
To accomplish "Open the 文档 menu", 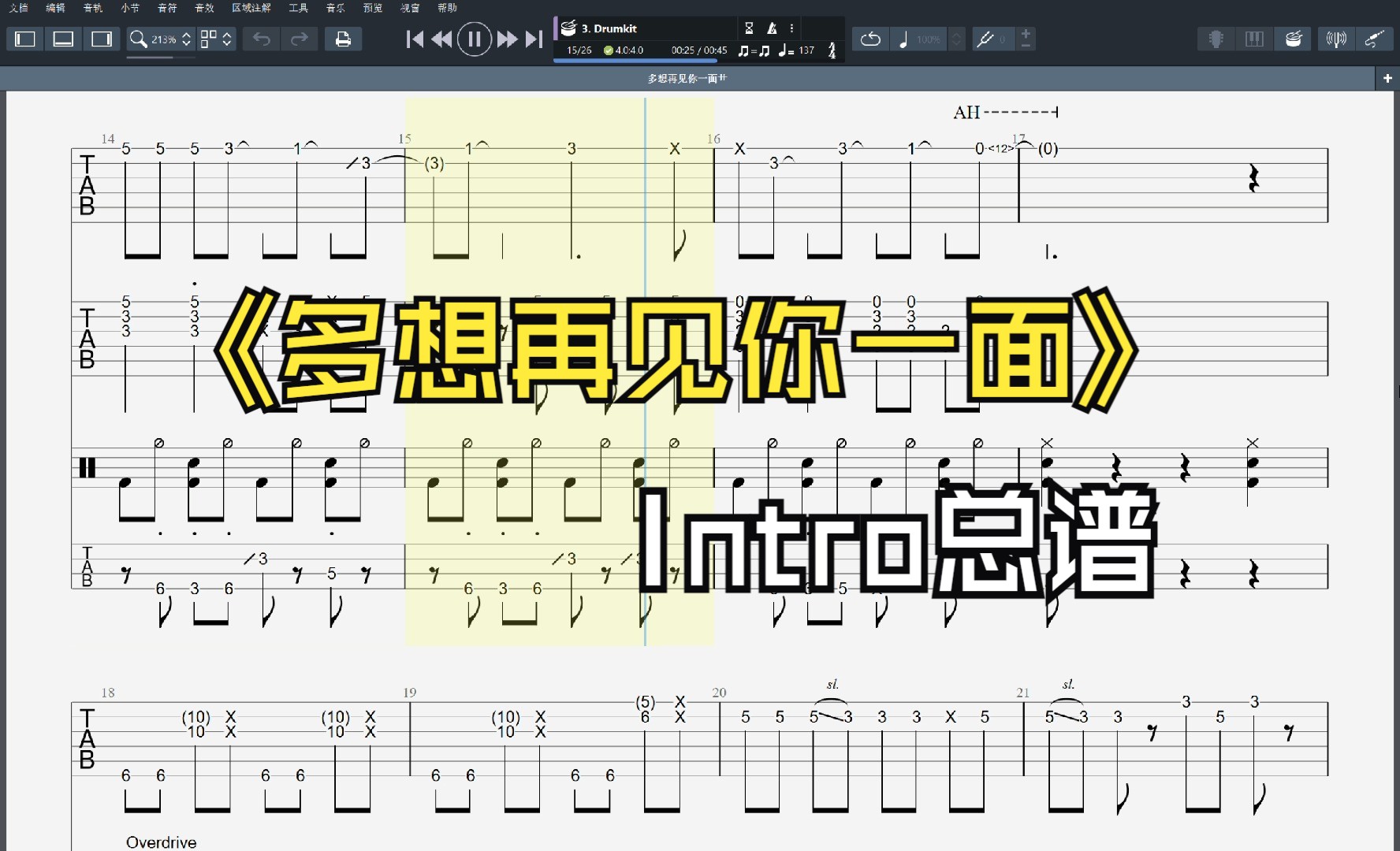I will [x=18, y=8].
